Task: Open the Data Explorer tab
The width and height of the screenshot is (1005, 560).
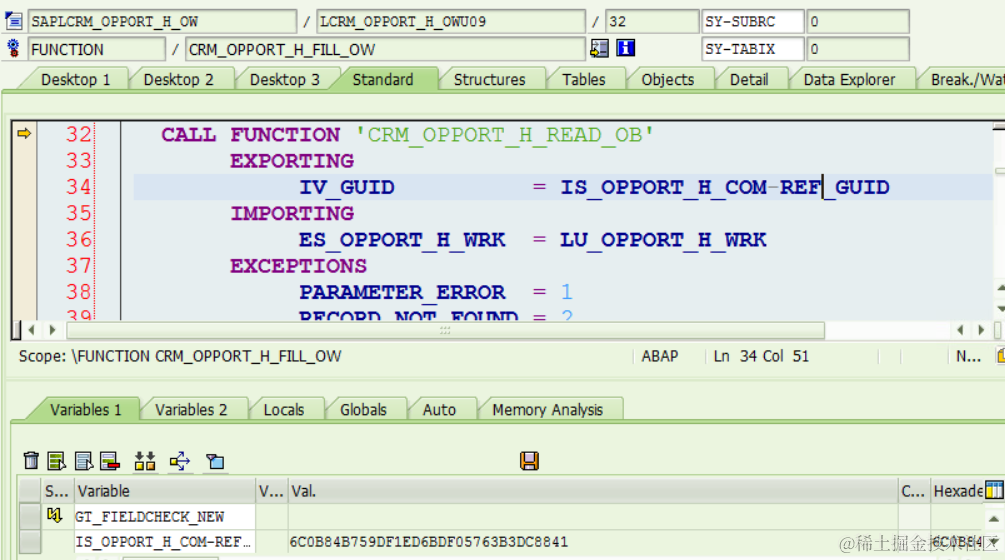Action: click(x=849, y=79)
